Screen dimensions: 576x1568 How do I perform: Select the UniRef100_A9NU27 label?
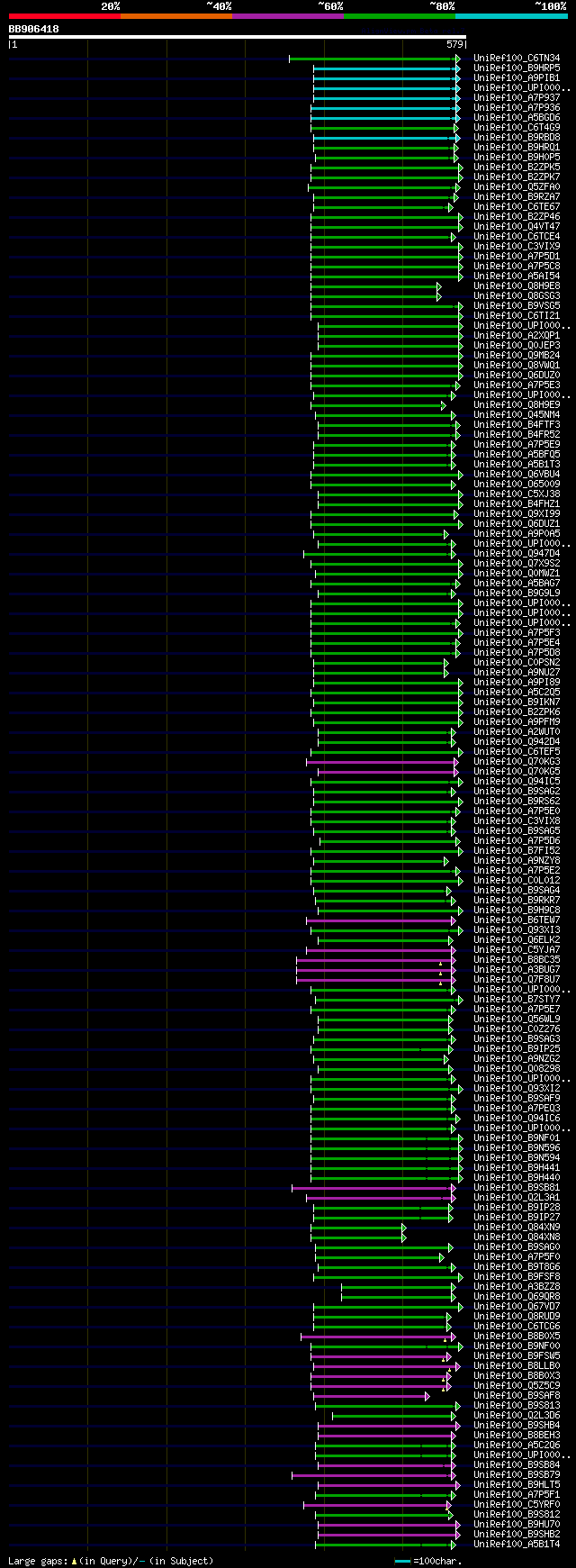click(x=517, y=673)
